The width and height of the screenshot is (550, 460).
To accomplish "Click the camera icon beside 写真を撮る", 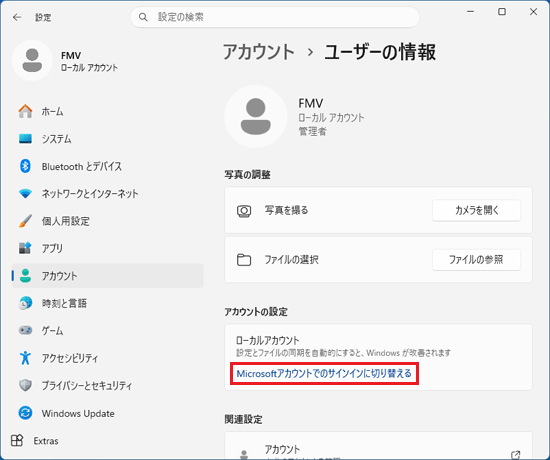I will pyautogui.click(x=244, y=211).
